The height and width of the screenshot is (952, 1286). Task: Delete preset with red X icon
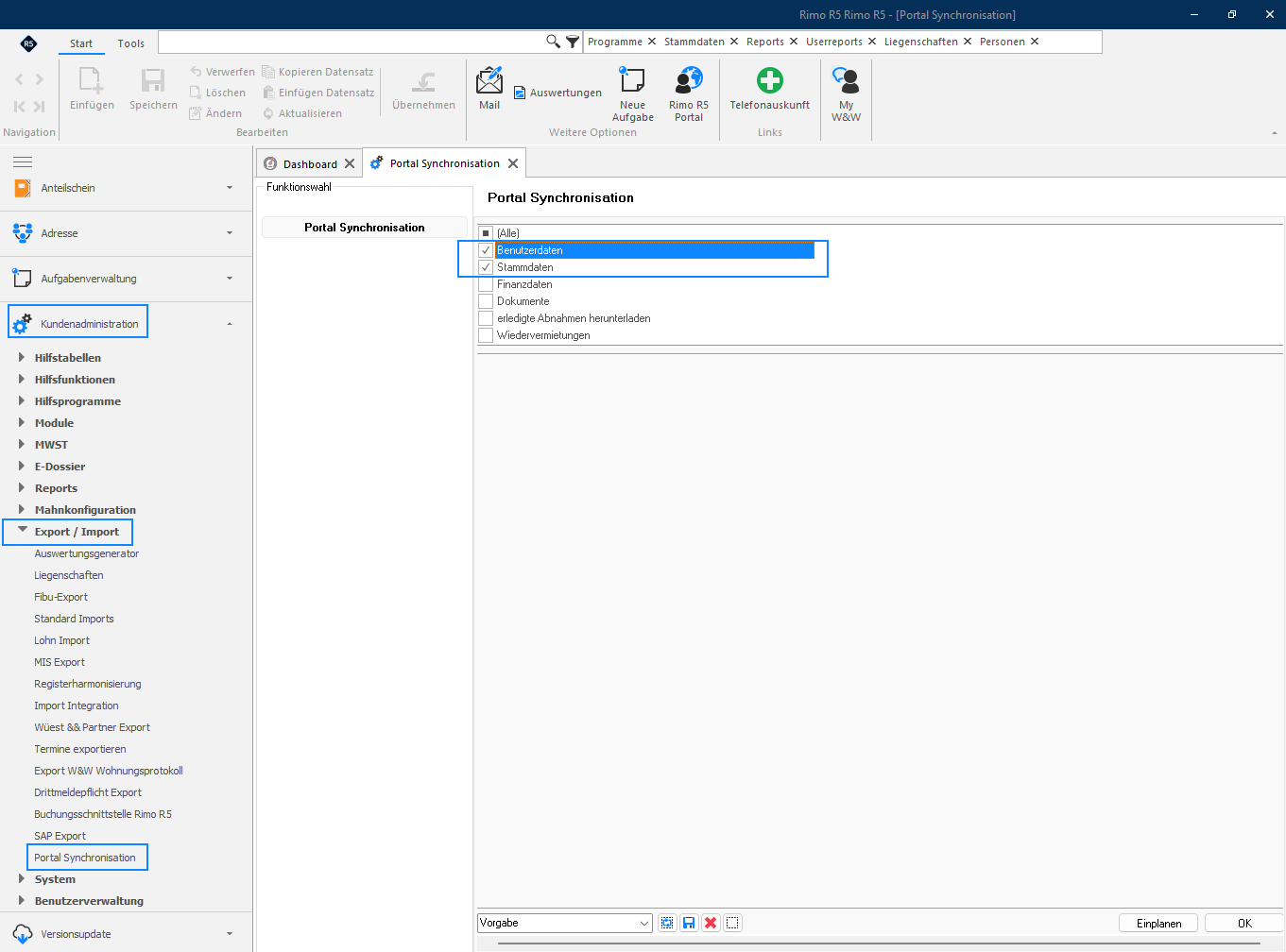(711, 923)
